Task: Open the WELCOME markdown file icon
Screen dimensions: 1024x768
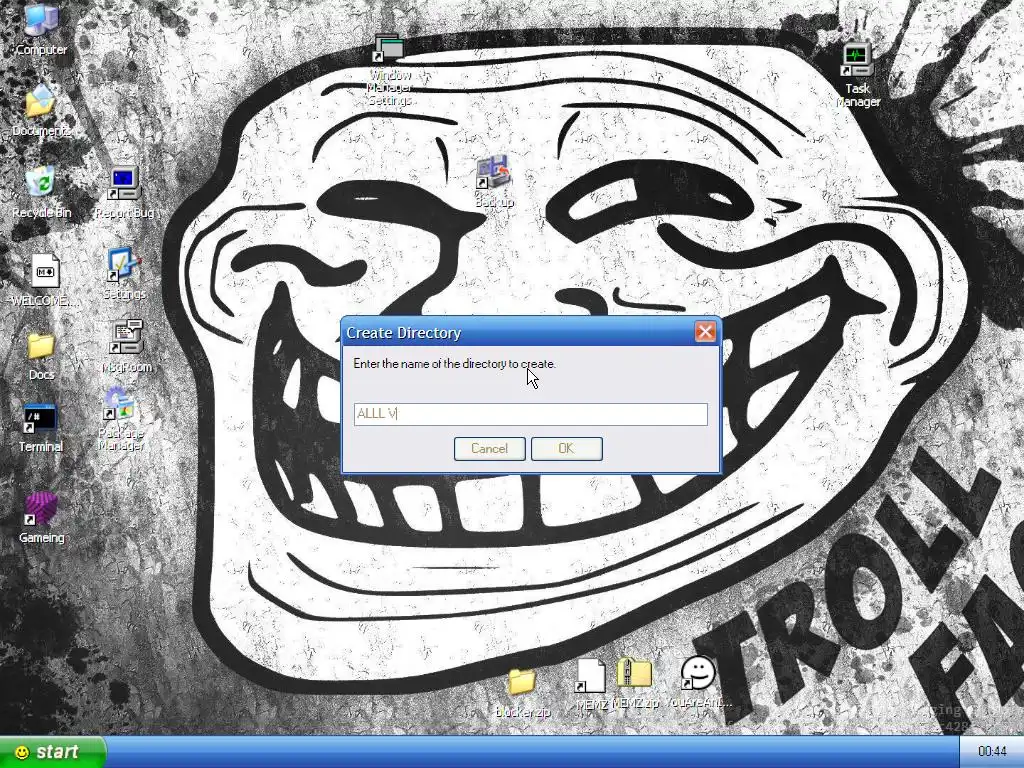Action: coord(43,280)
